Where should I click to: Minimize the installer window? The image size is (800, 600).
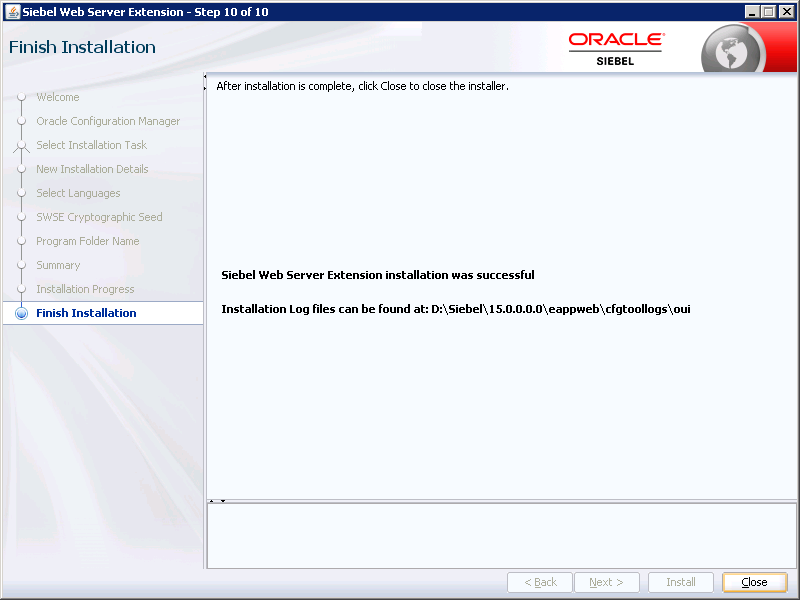tap(752, 12)
